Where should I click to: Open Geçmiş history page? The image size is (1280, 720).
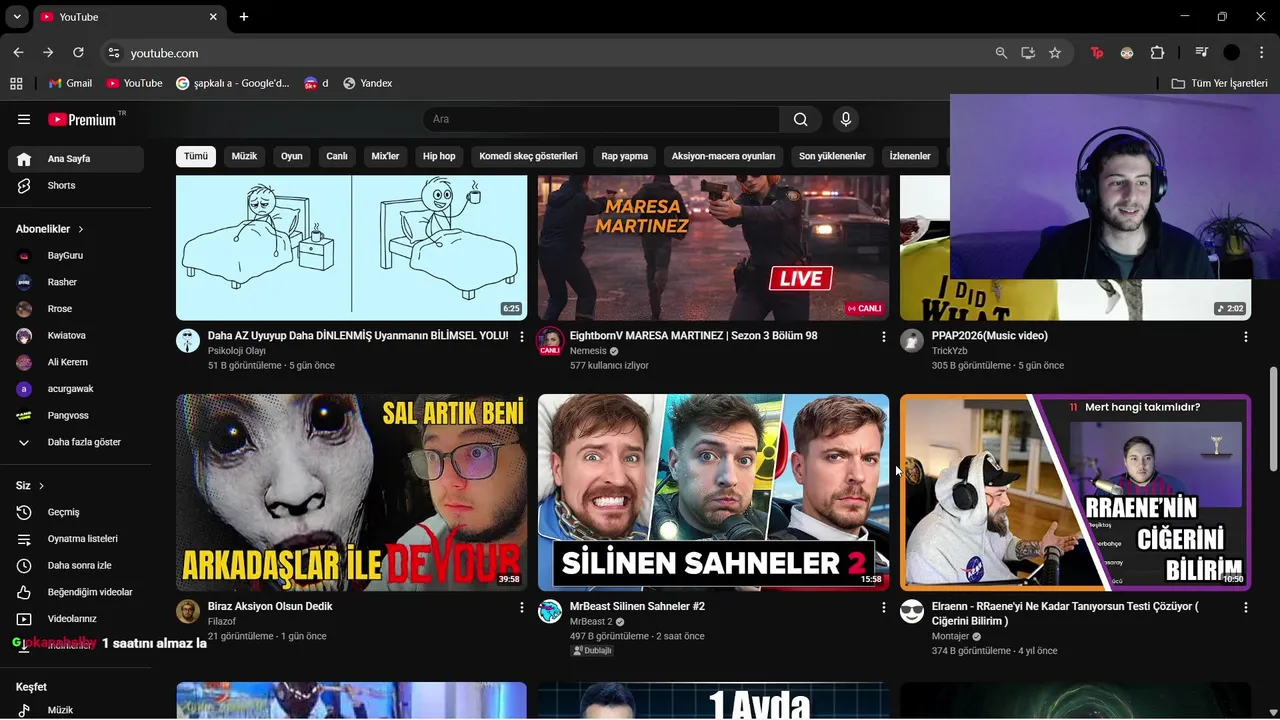(76, 512)
